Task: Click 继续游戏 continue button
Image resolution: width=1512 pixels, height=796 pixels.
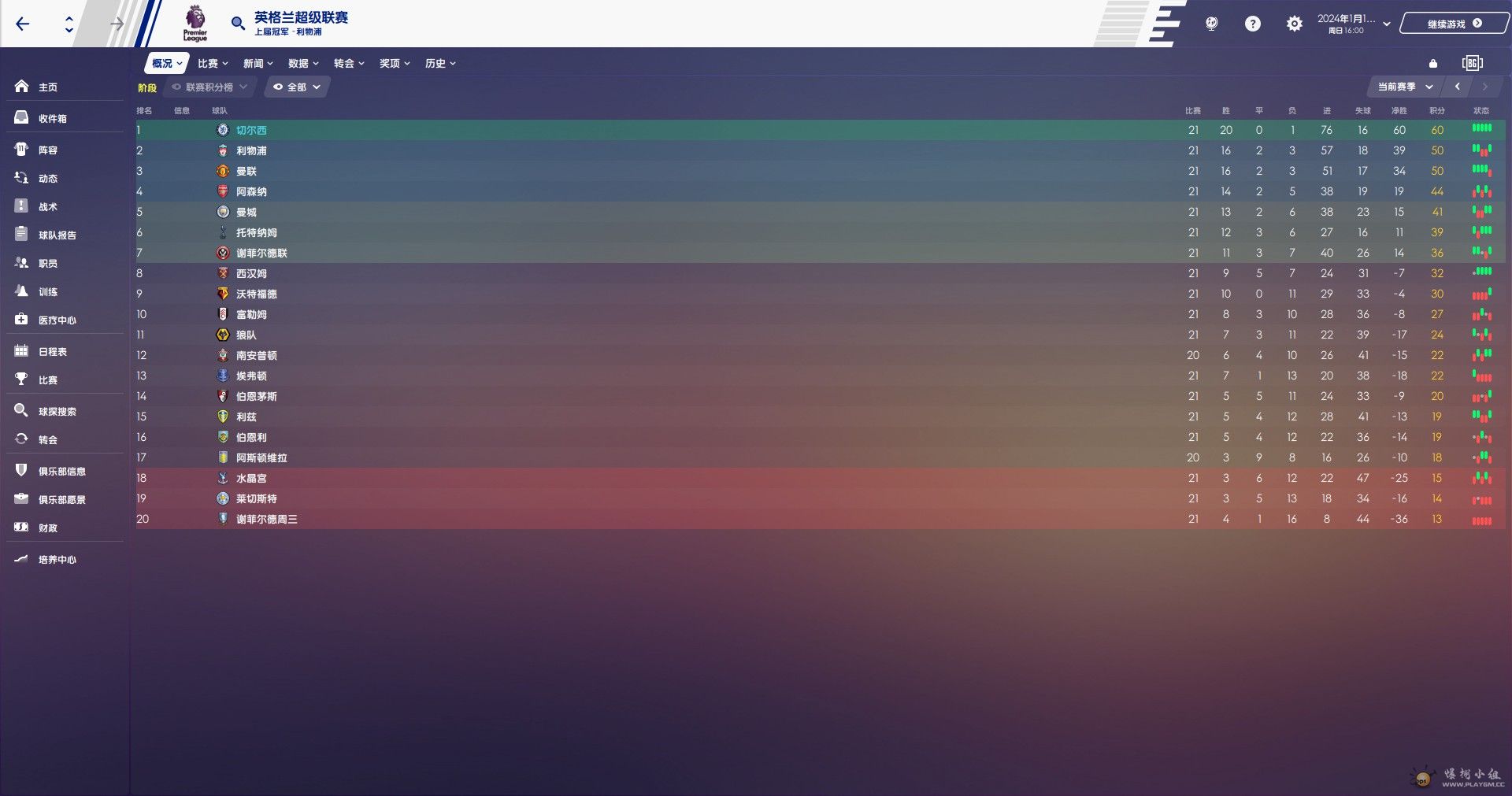Action: pos(1454,24)
